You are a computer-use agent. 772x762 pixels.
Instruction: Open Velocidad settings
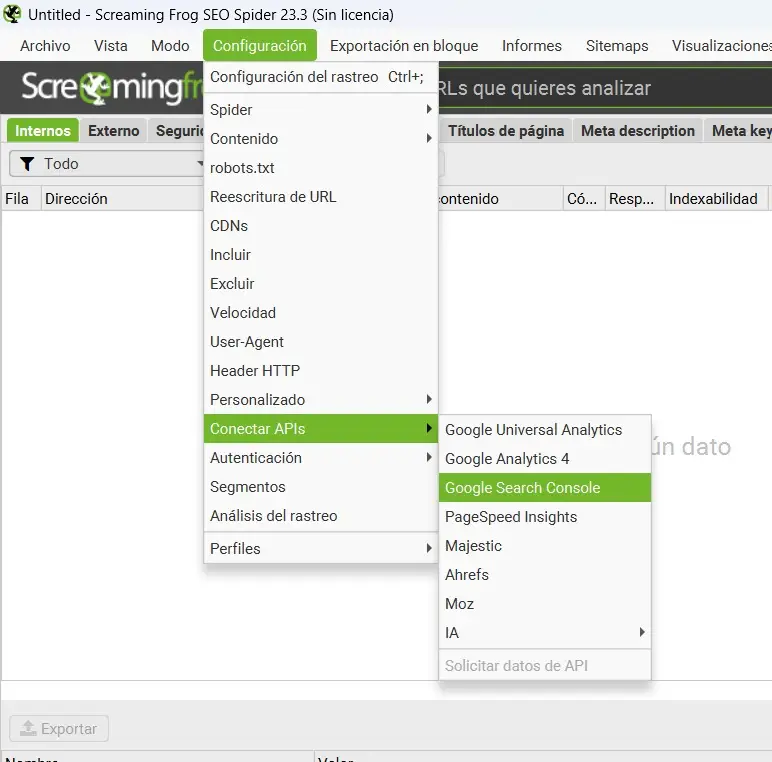tap(321, 313)
